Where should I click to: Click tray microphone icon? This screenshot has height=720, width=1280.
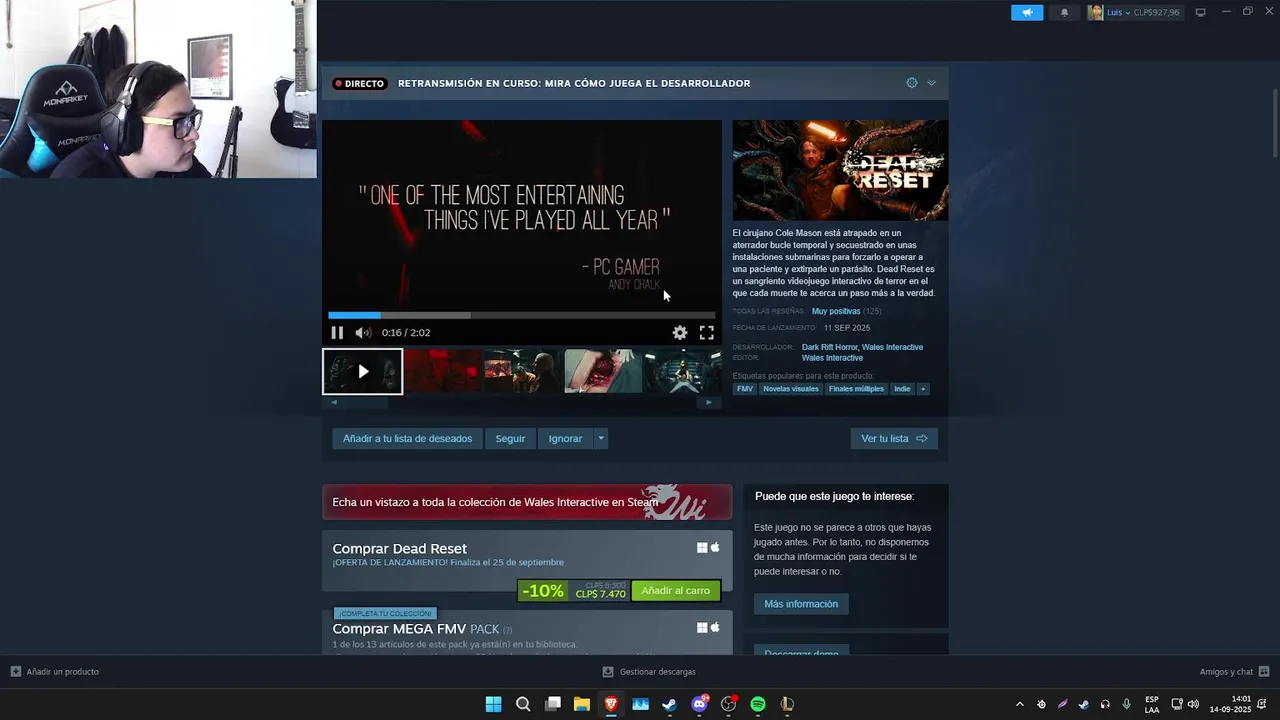click(1127, 704)
